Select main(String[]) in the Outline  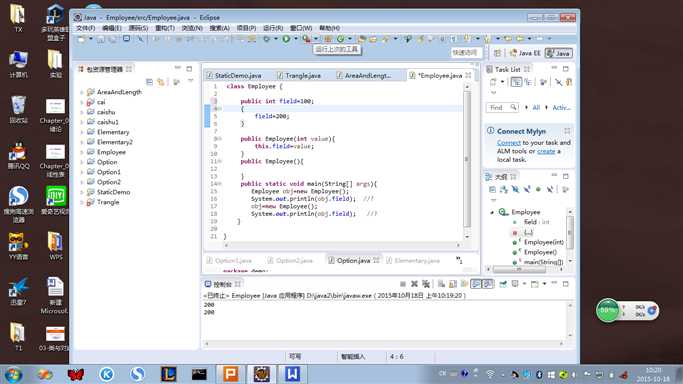(543, 262)
